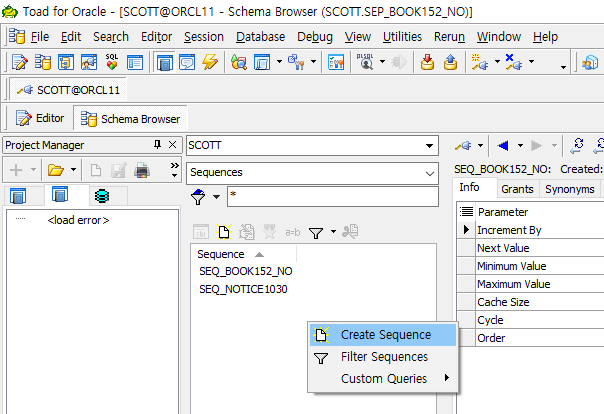Switch to the Synonyms tab
This screenshot has height=414, width=604.
pyautogui.click(x=570, y=189)
